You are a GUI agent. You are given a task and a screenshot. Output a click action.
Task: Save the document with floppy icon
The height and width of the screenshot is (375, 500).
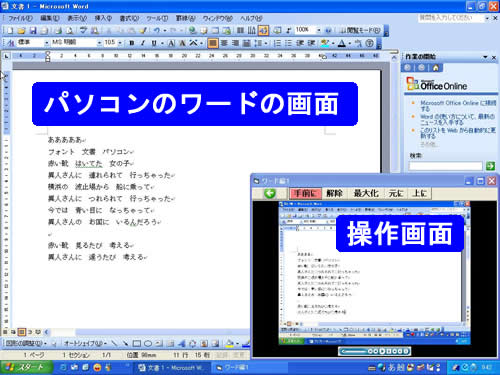tap(33, 31)
